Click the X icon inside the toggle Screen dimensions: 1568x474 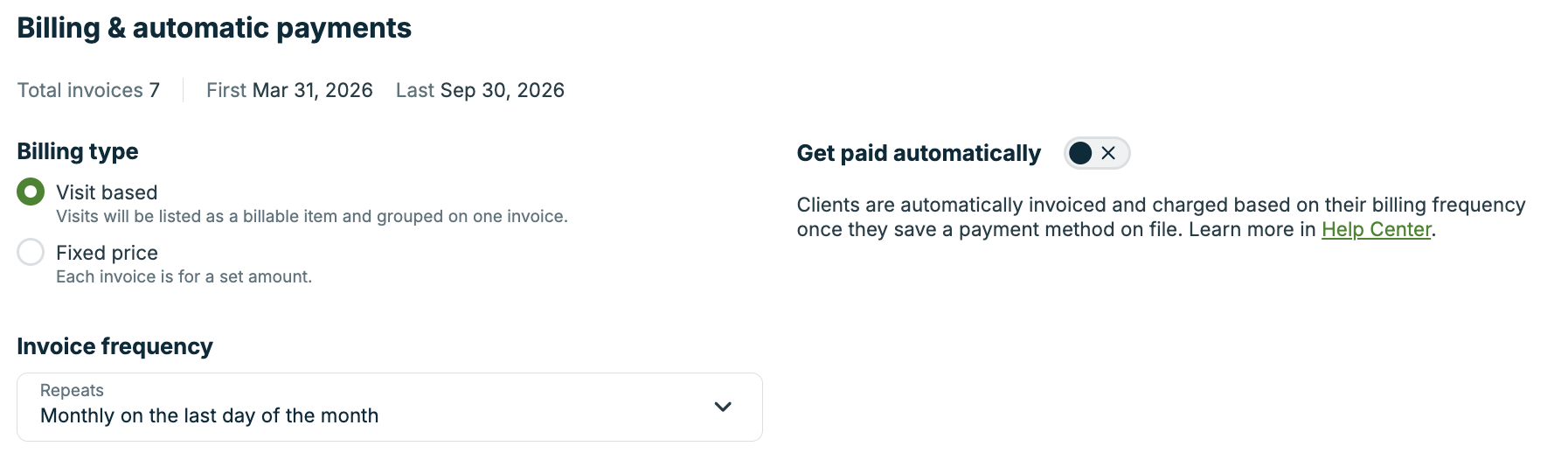(1108, 153)
